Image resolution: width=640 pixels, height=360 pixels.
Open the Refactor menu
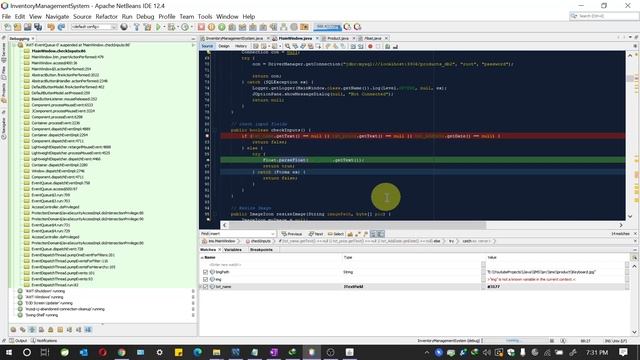pyautogui.click(x=106, y=16)
